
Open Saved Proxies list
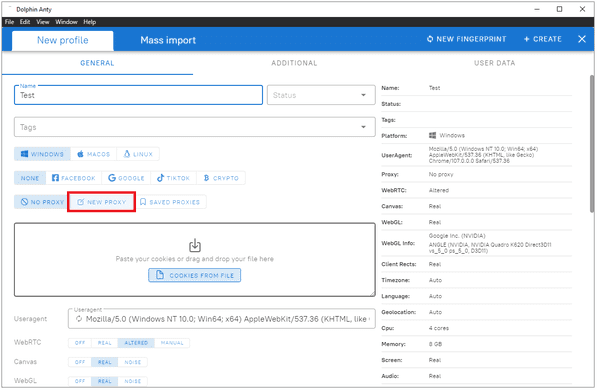pos(170,202)
